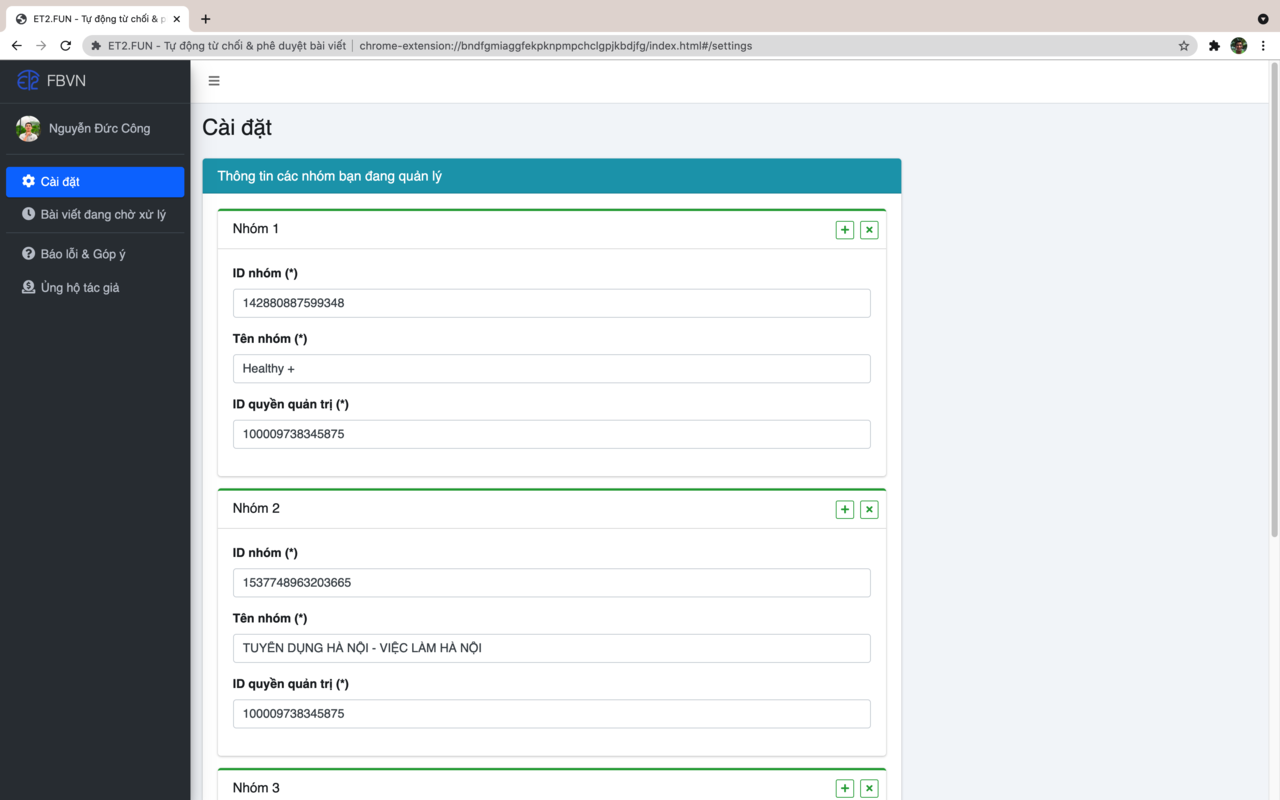Open the Chrome profile avatar menu
This screenshot has width=1280, height=800.
coord(1239,46)
